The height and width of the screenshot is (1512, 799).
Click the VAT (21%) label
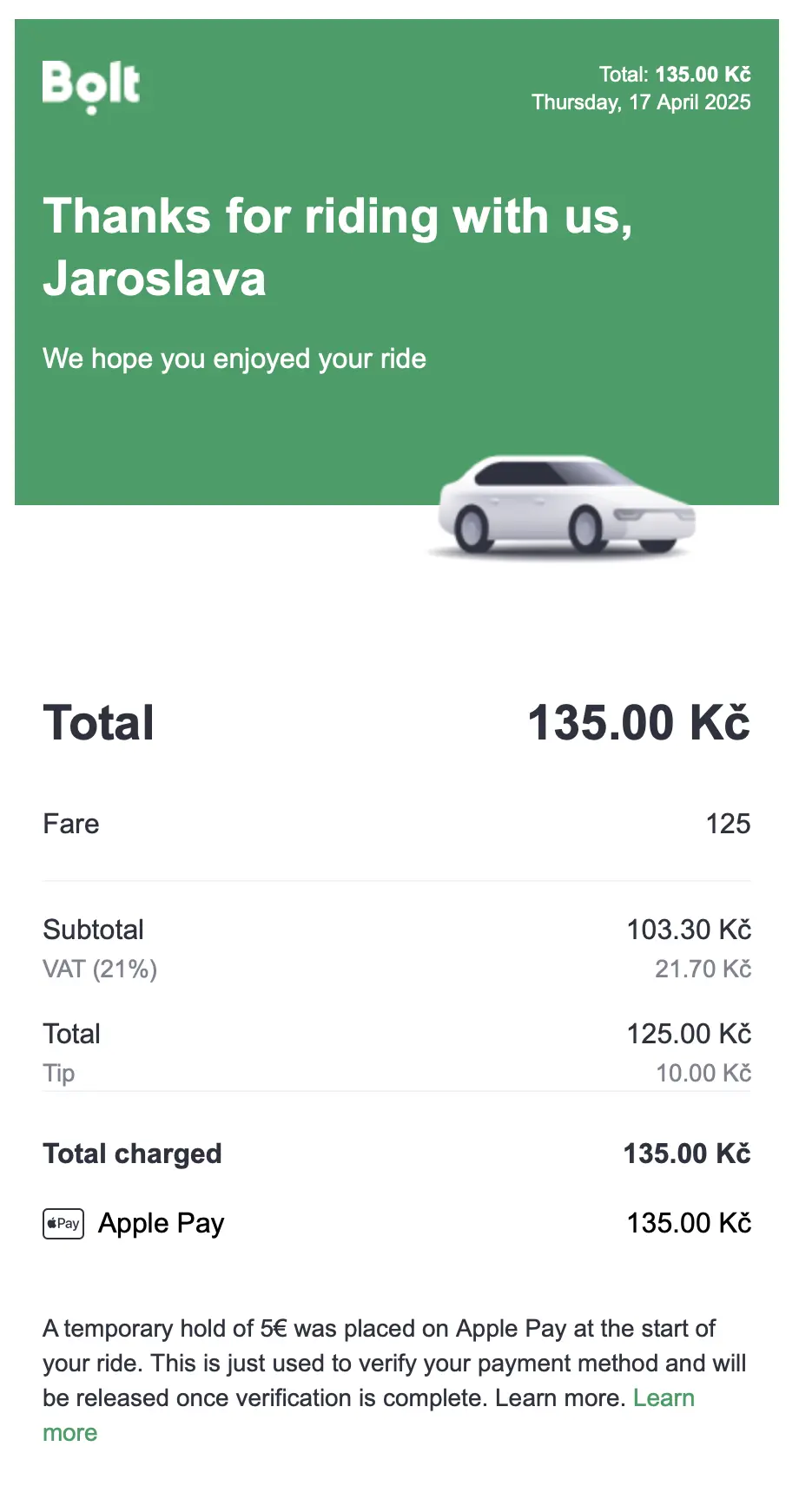(100, 969)
